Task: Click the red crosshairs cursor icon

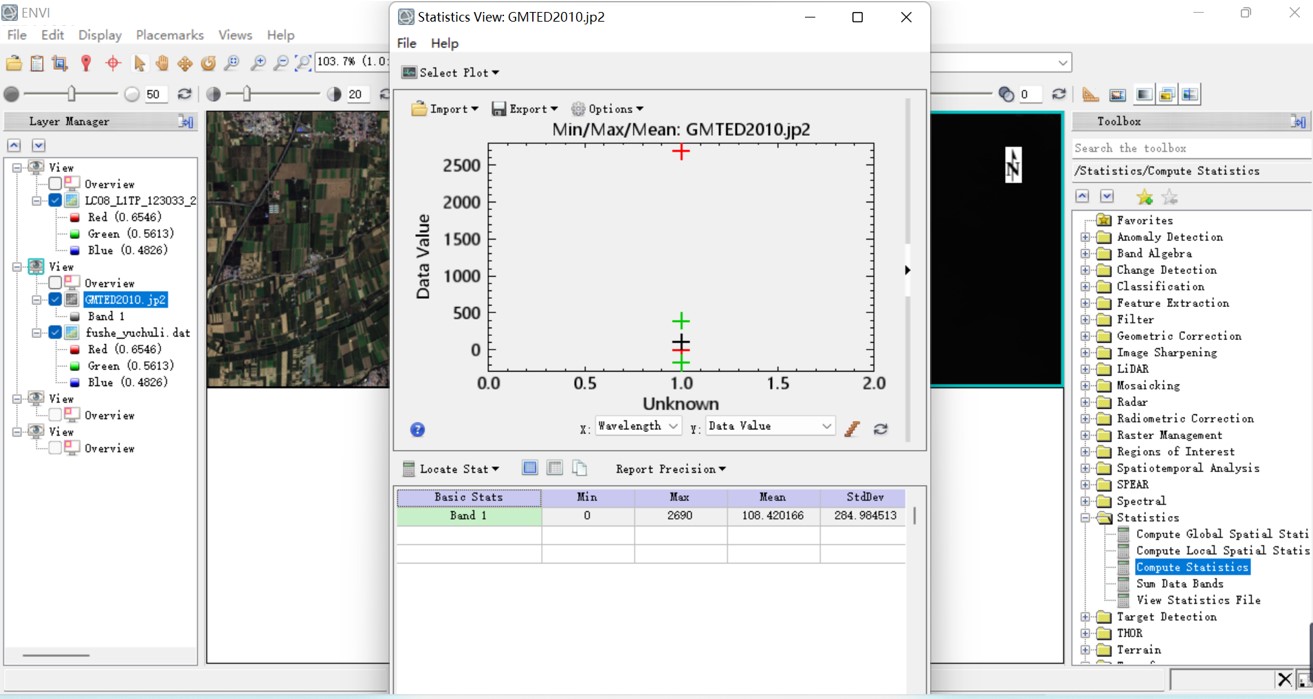Action: 113,63
